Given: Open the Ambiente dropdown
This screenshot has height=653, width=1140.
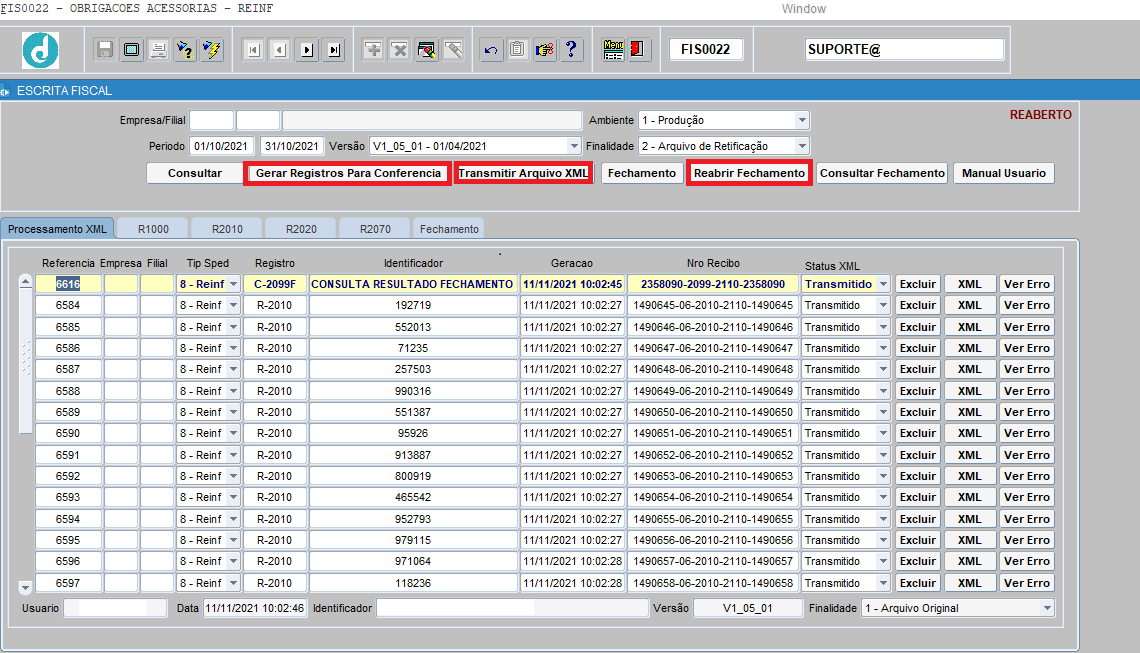Looking at the screenshot, I should pyautogui.click(x=801, y=120).
